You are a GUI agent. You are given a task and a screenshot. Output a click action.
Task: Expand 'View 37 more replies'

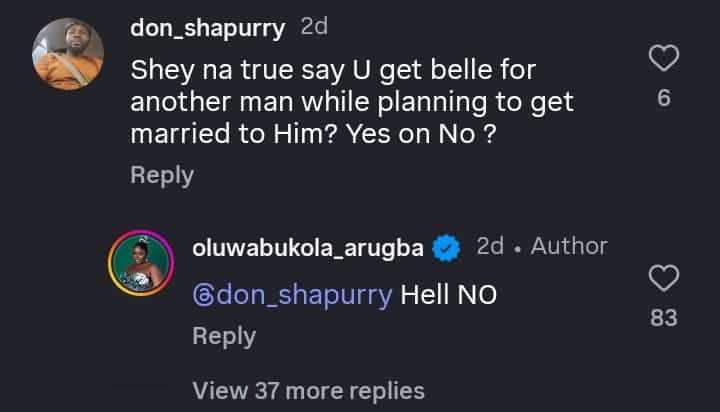pos(308,390)
